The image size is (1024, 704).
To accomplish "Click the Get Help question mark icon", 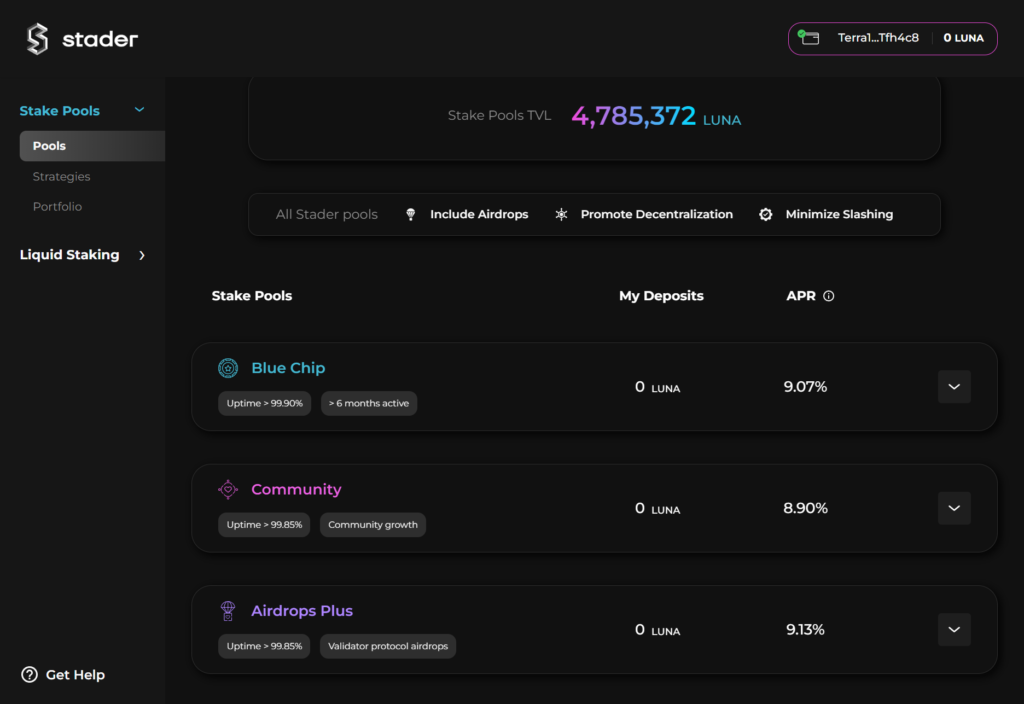I will pos(30,675).
